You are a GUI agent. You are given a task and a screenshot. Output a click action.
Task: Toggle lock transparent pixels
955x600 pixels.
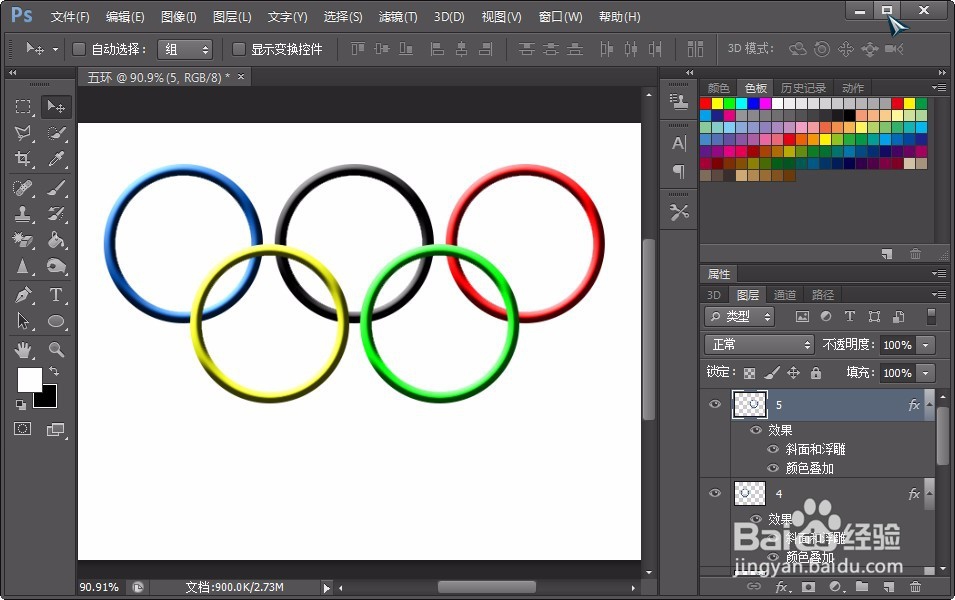pos(750,373)
